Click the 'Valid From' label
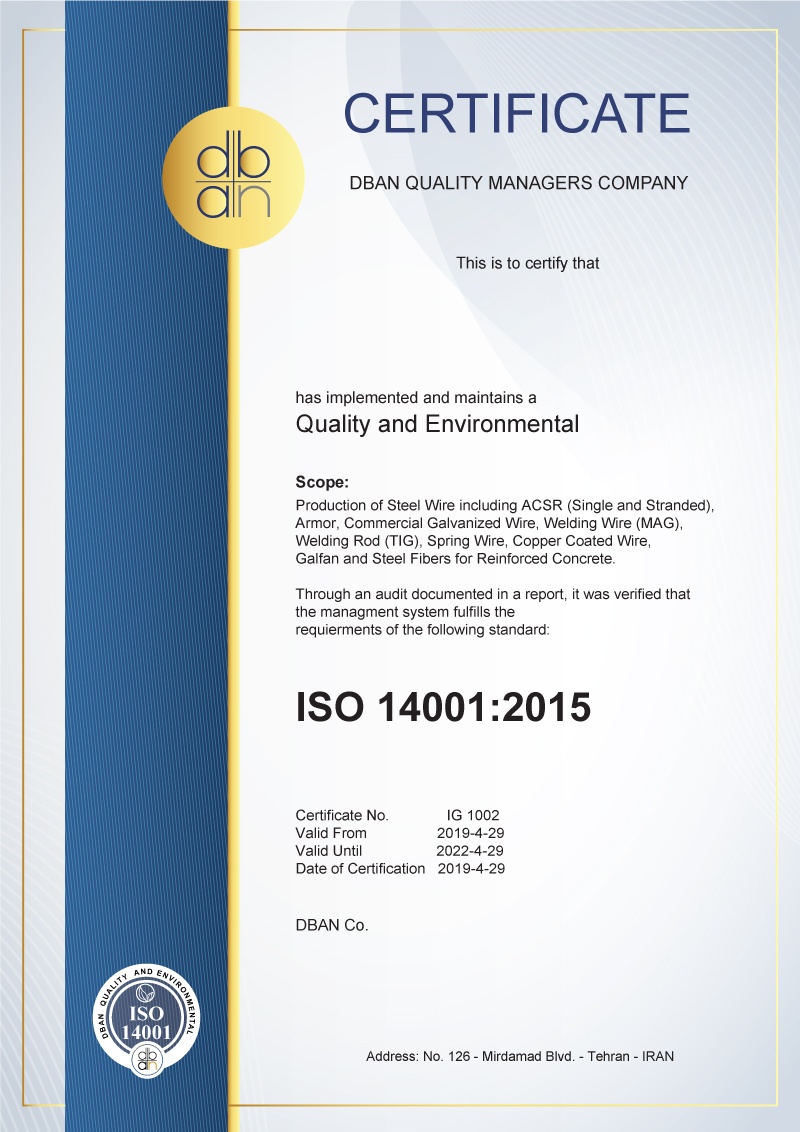800x1132 pixels. [x=331, y=833]
